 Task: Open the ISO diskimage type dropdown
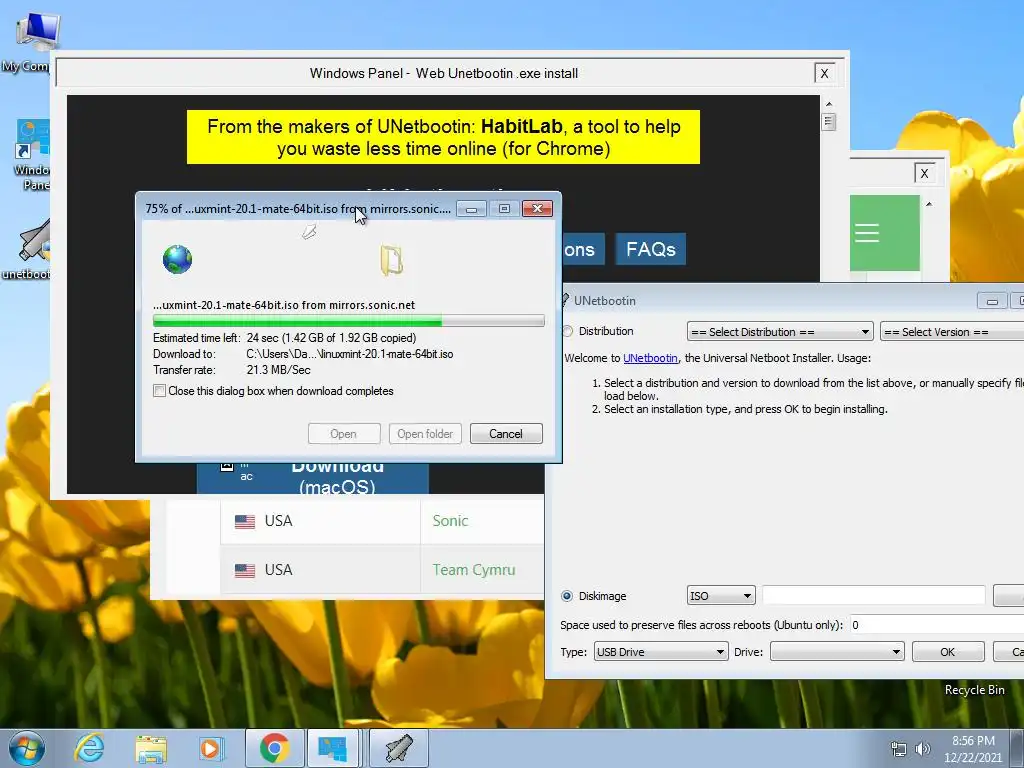(721, 596)
